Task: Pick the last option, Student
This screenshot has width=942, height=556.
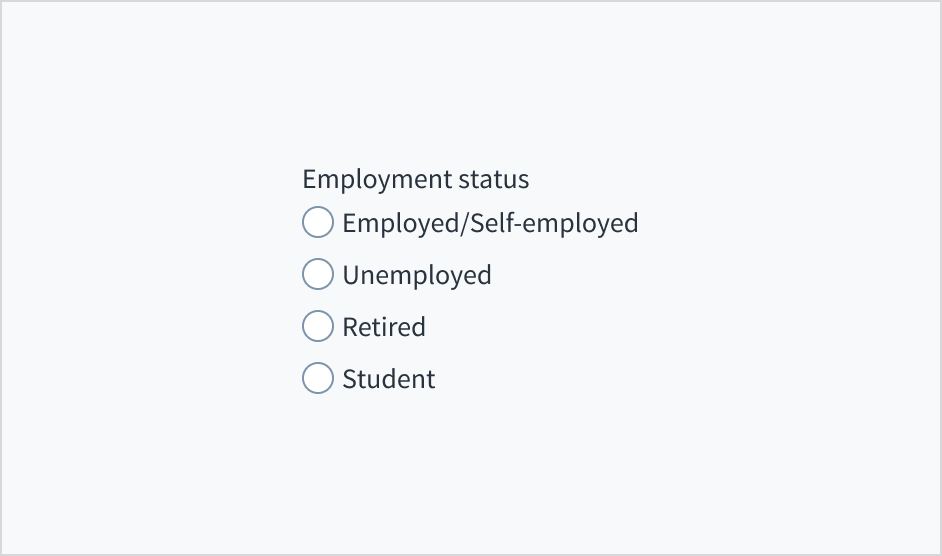Action: [x=318, y=378]
